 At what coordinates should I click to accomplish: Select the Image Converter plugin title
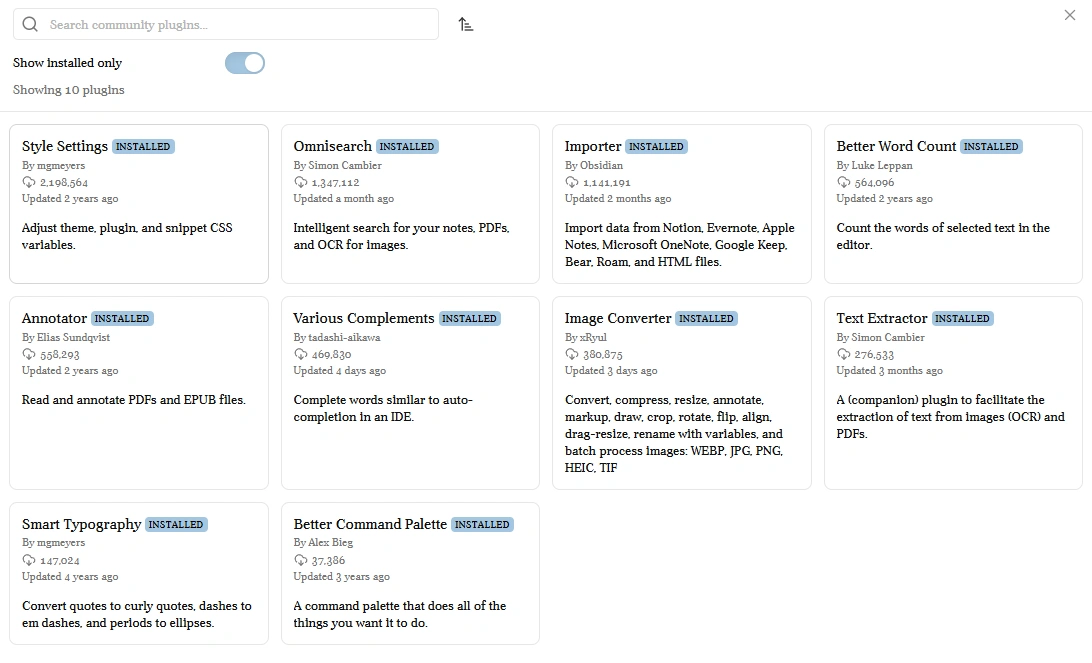[618, 318]
